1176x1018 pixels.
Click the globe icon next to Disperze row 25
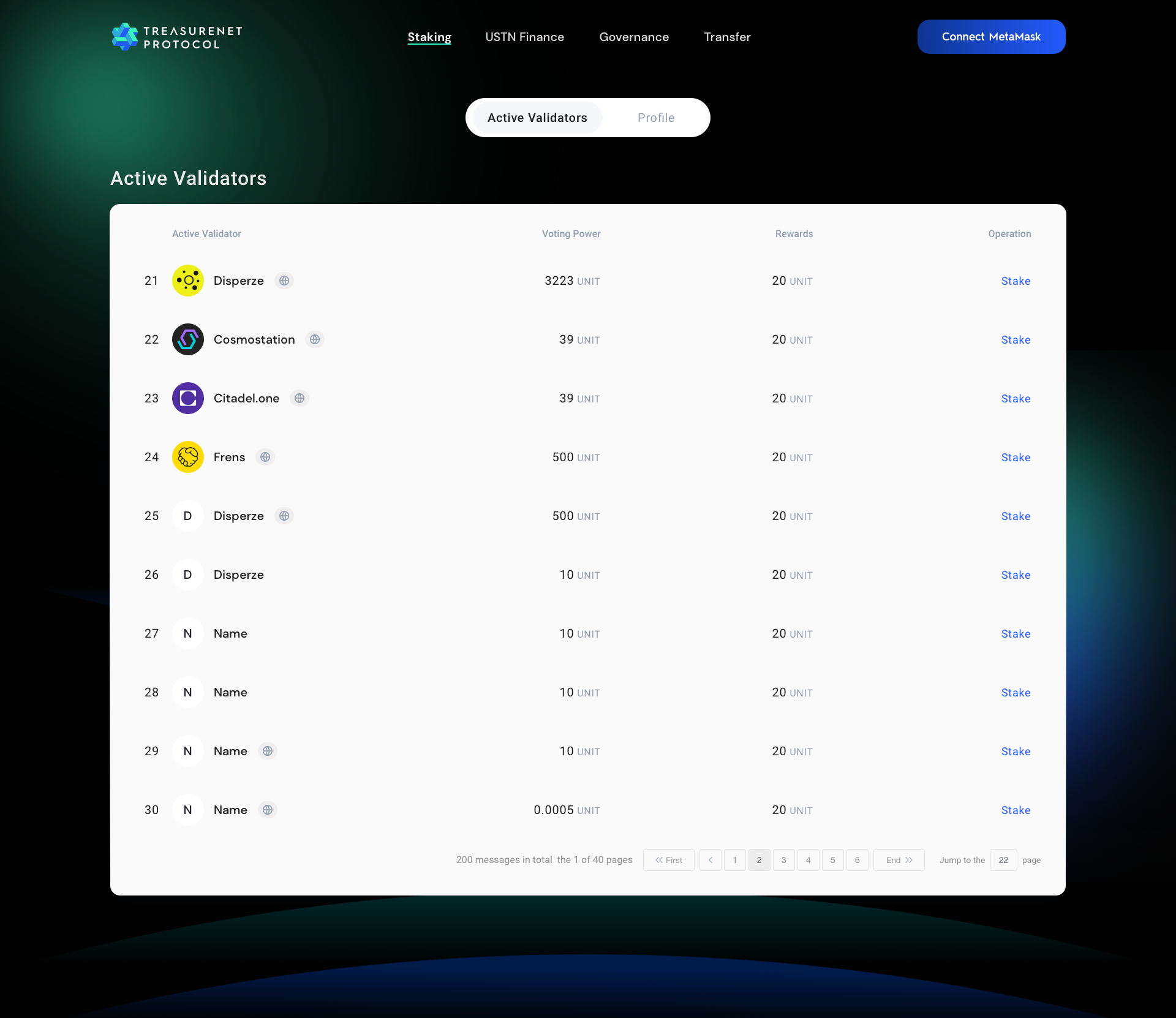pos(283,516)
